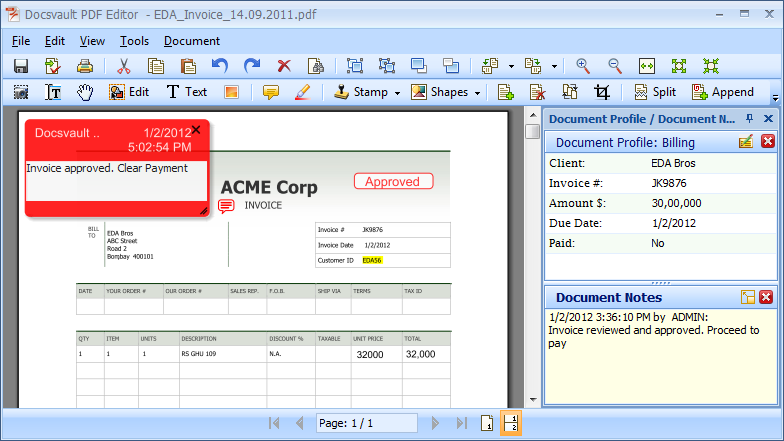Click the Client value EDA Bros

coord(673,163)
